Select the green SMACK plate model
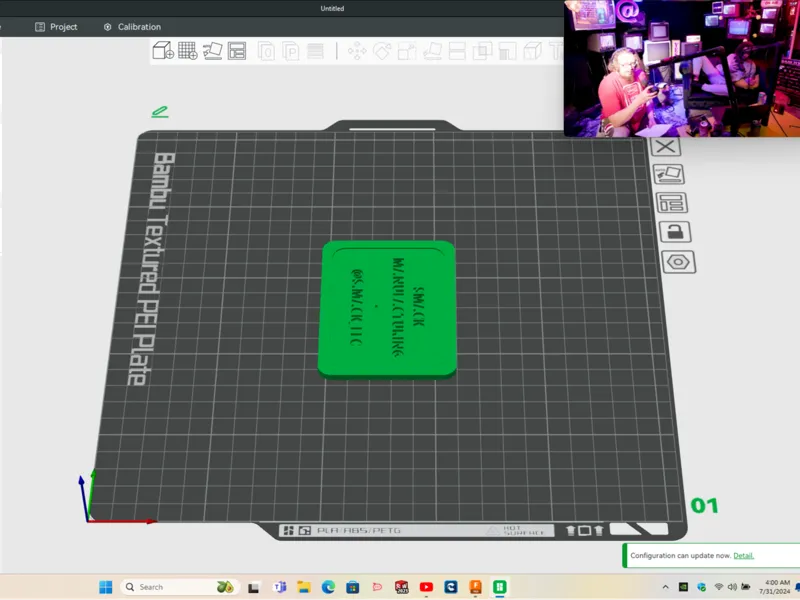 coord(387,310)
